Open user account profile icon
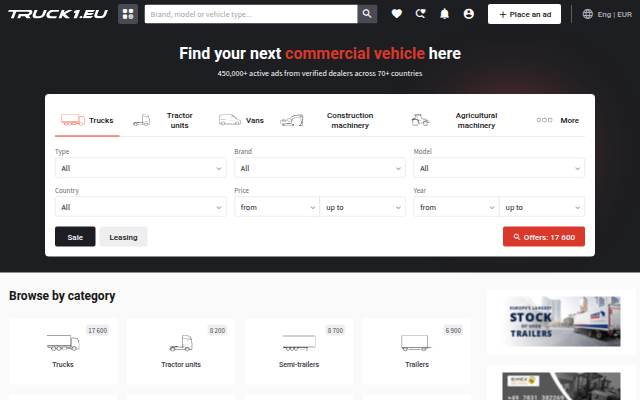The image size is (640, 400). pos(469,14)
